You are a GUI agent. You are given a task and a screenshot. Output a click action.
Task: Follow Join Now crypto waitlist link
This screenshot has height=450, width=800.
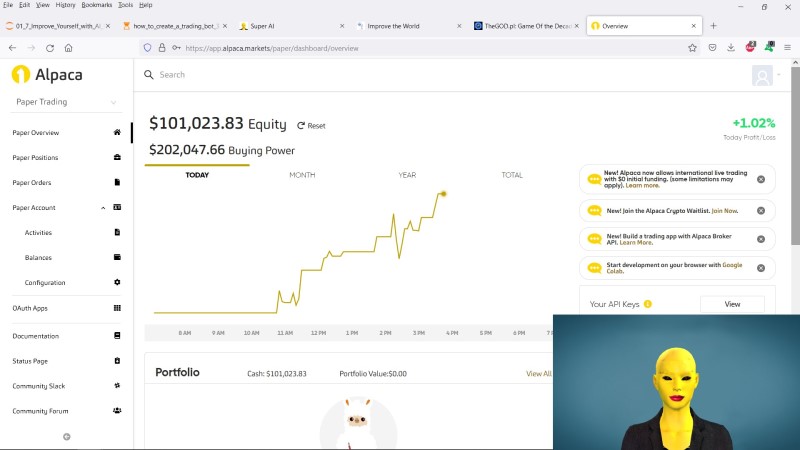tap(724, 211)
